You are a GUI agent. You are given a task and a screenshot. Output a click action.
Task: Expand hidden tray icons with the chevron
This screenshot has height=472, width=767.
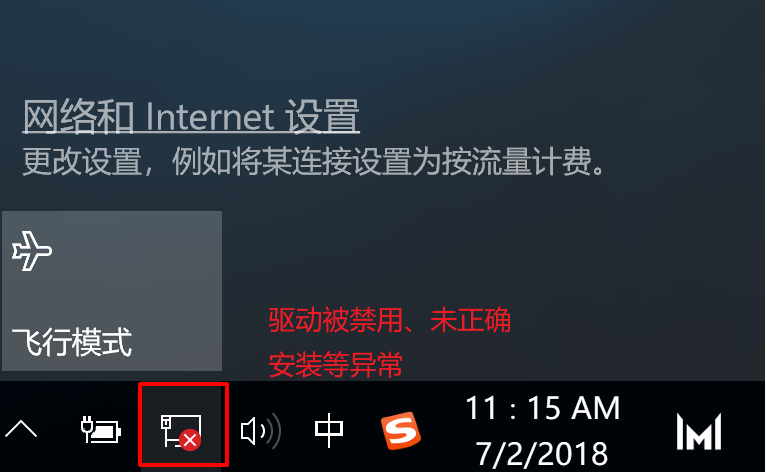21,429
